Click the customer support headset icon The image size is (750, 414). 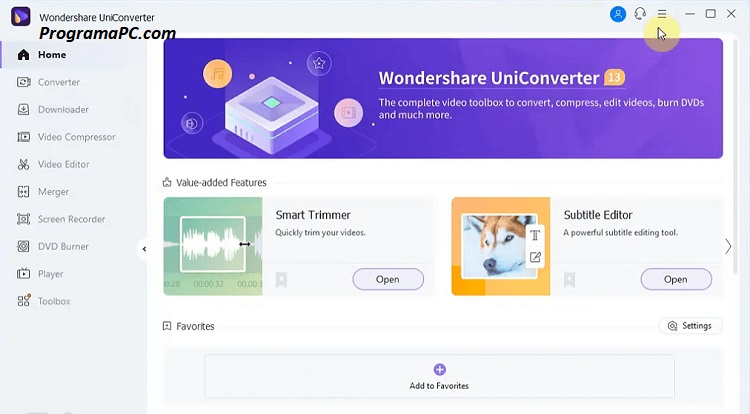click(x=640, y=14)
